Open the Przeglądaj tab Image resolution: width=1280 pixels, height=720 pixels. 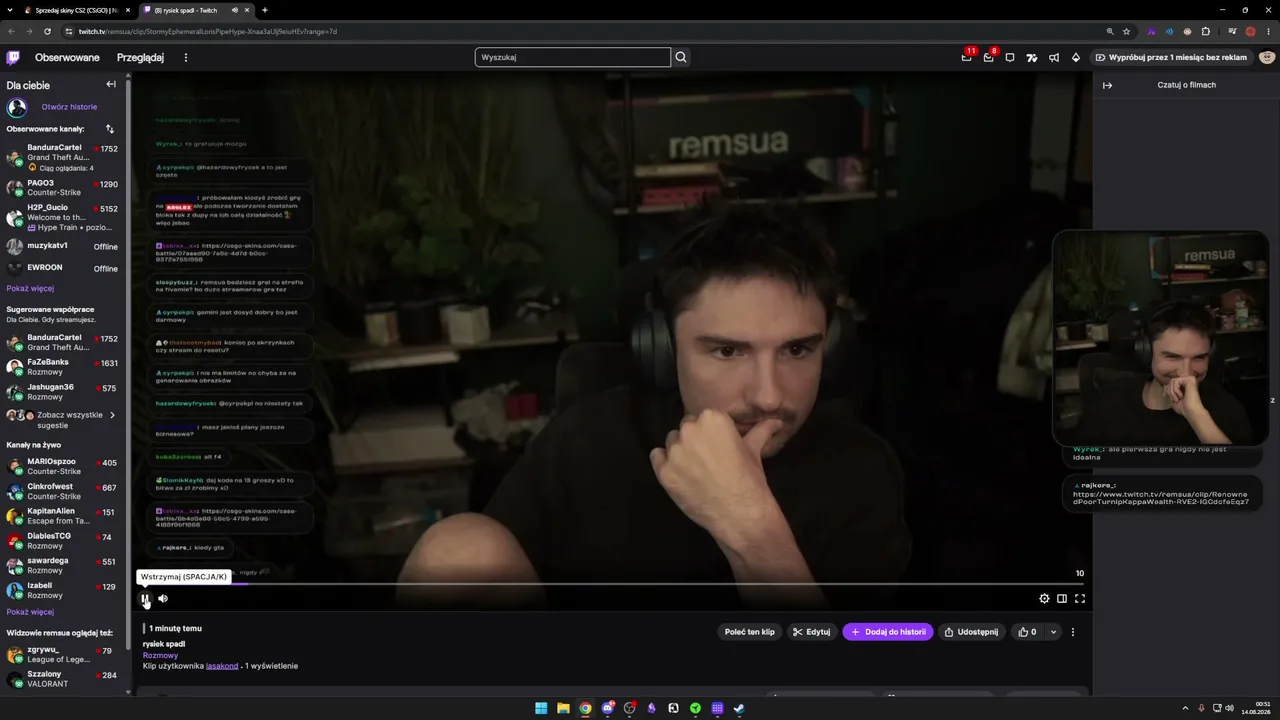point(140,58)
